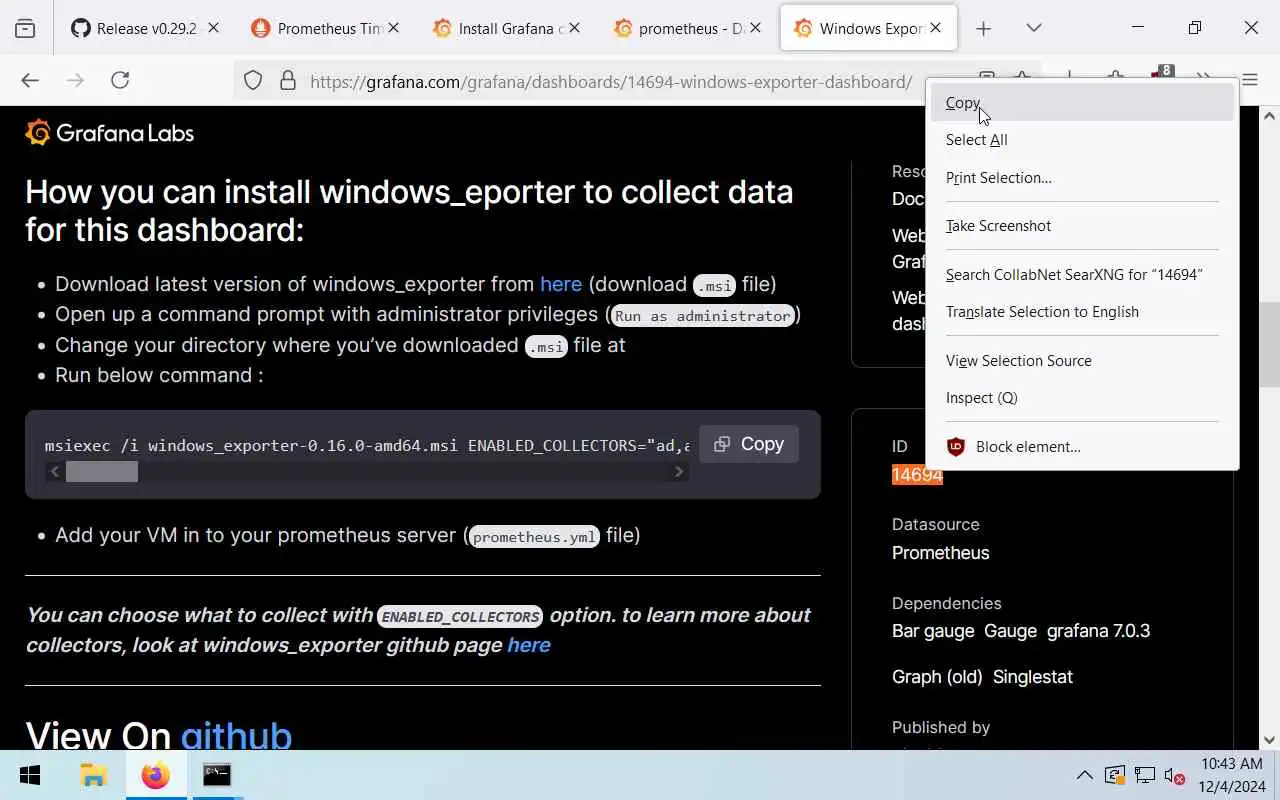The width and height of the screenshot is (1280, 800).
Task: Close the Prometheus Time tab
Action: (x=394, y=28)
